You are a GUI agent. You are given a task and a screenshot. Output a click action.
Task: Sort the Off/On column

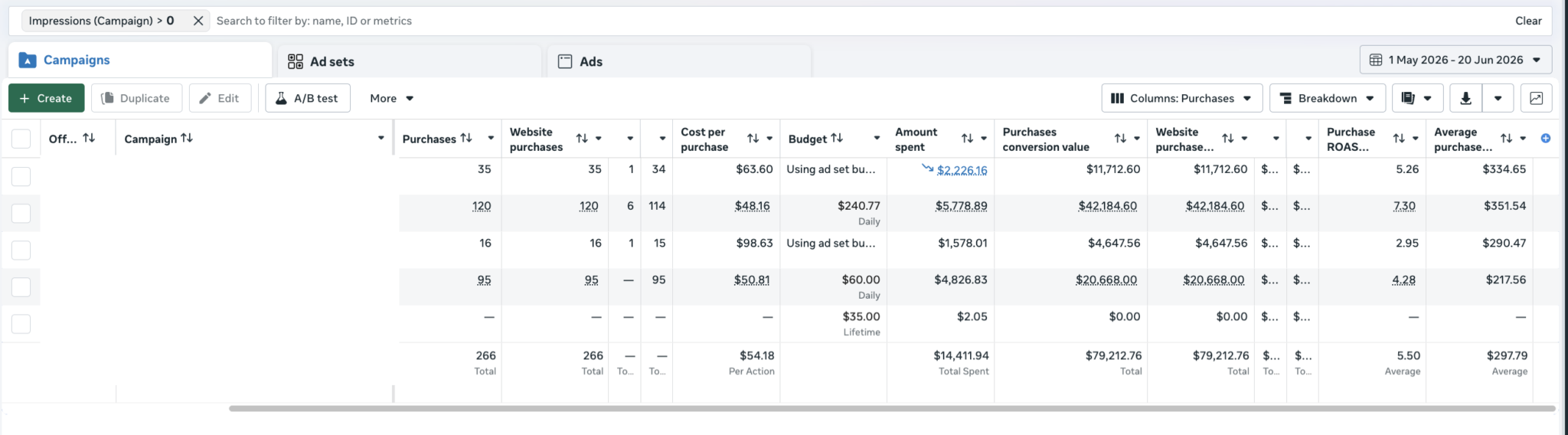(89, 138)
